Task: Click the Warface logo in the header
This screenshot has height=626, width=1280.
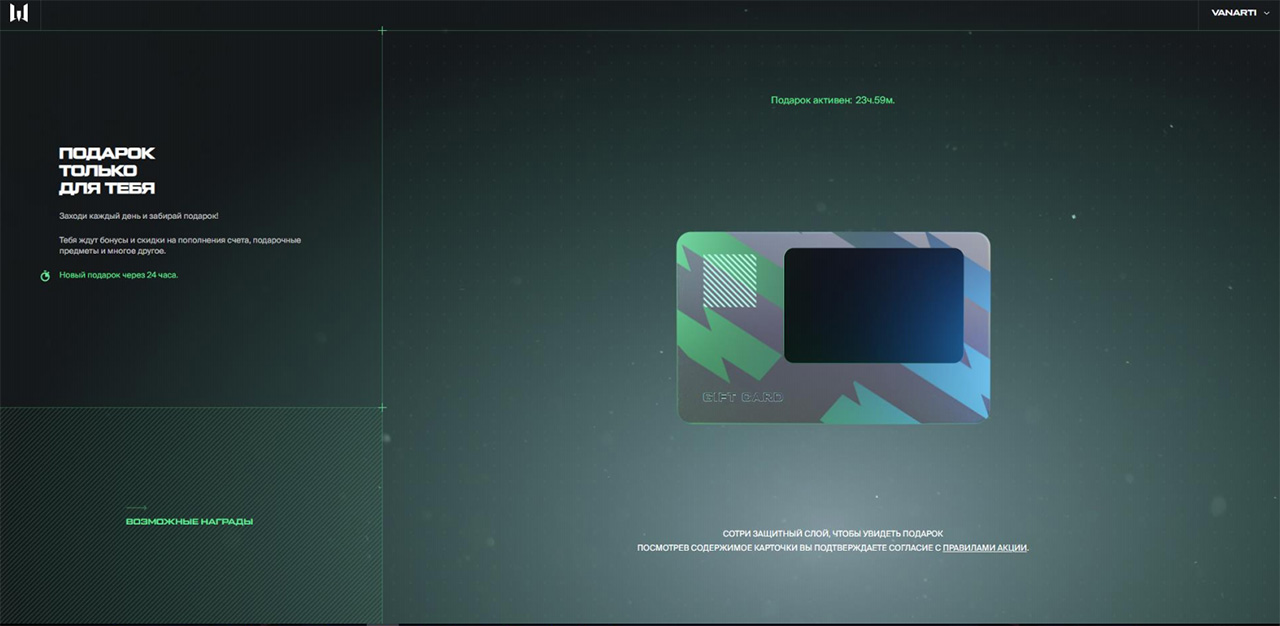Action: coord(19,13)
